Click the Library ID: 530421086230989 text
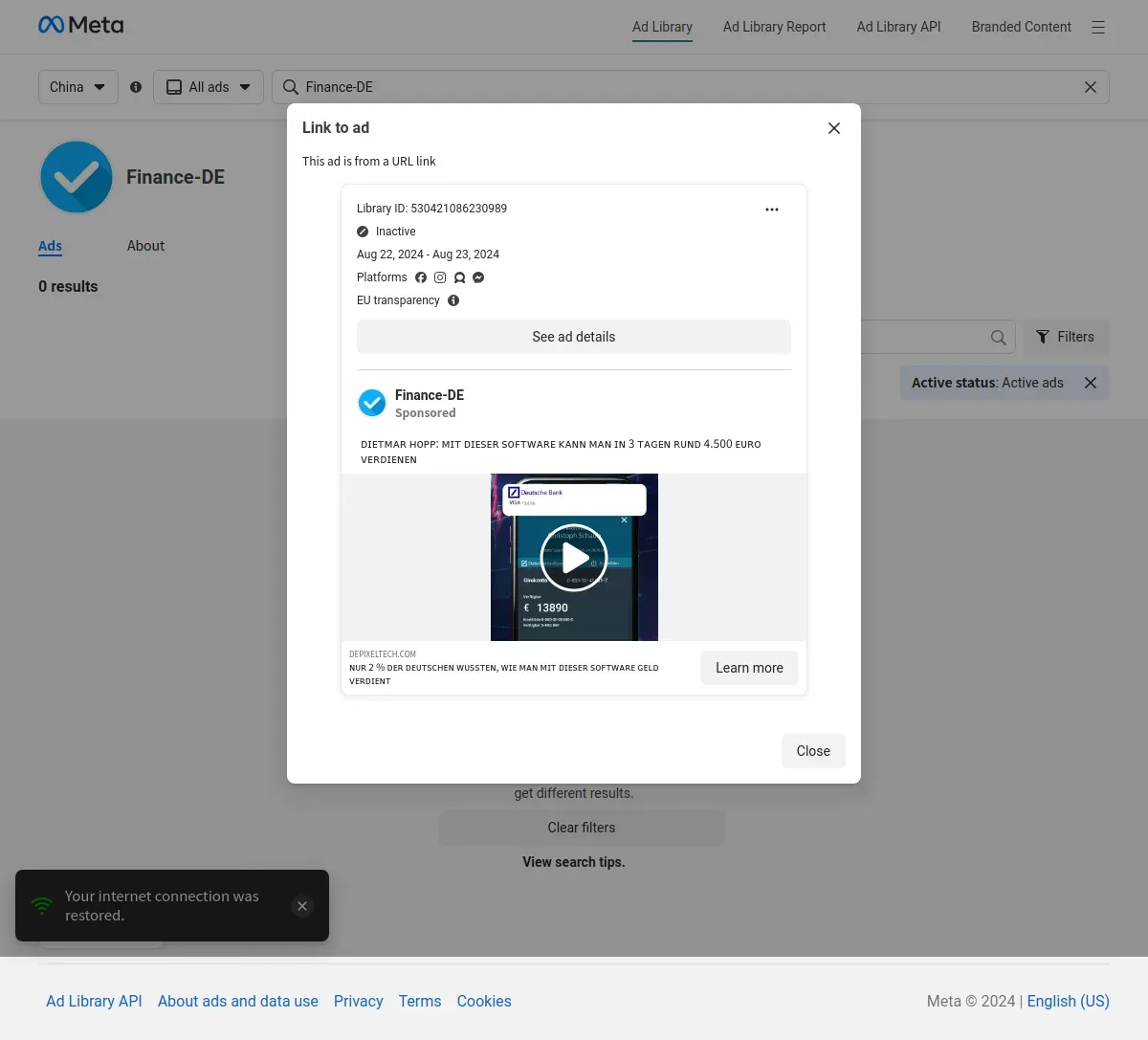The height and width of the screenshot is (1040, 1148). [x=431, y=209]
